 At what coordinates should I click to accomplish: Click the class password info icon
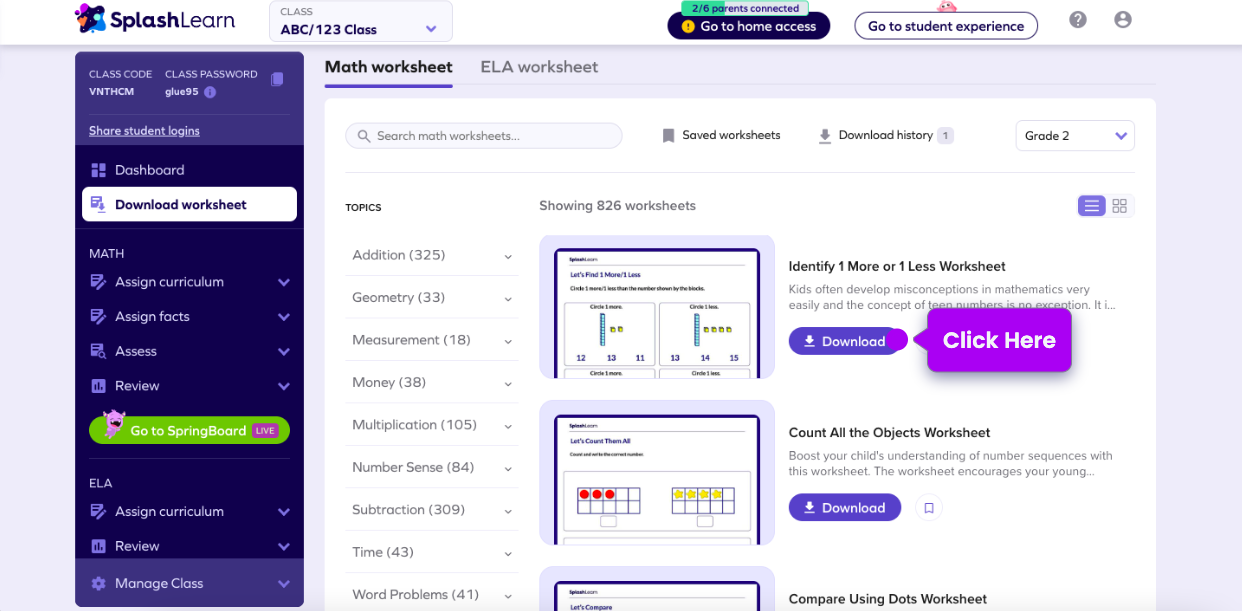pos(210,92)
